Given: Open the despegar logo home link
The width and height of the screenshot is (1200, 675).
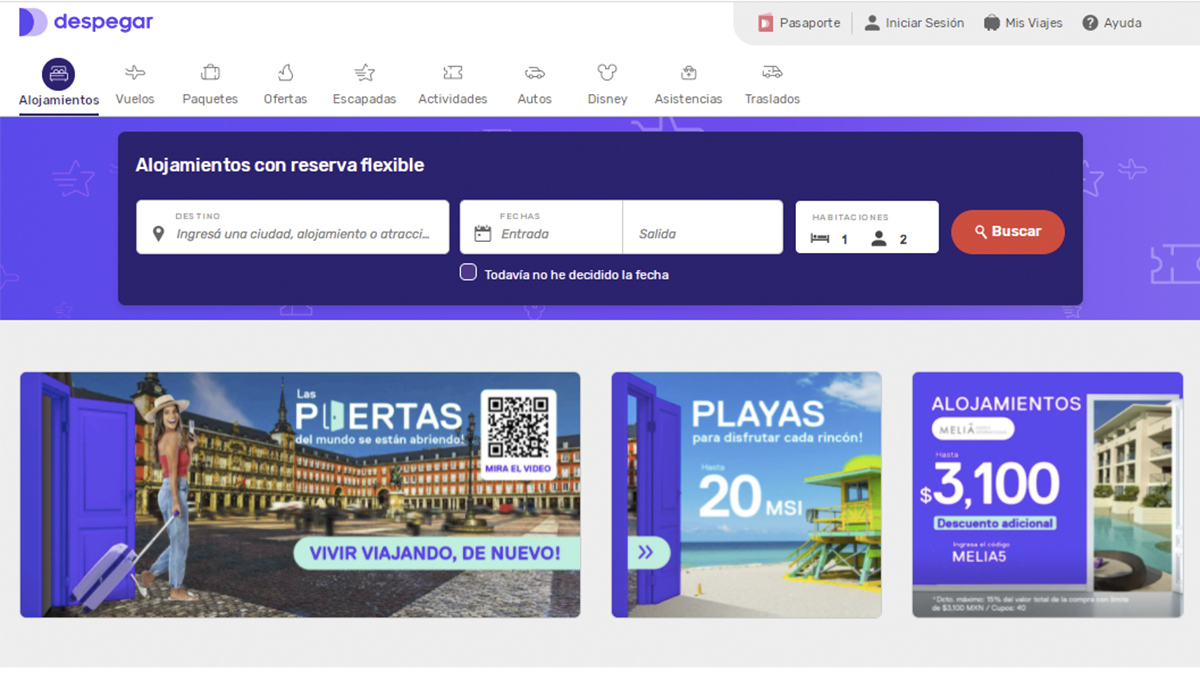Looking at the screenshot, I should (86, 22).
